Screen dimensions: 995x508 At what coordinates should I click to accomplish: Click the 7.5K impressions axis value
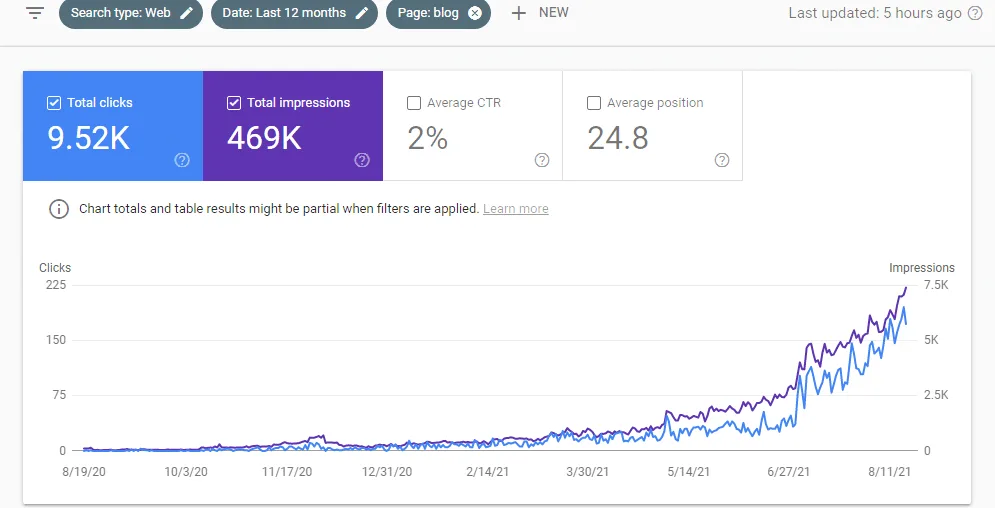click(936, 285)
